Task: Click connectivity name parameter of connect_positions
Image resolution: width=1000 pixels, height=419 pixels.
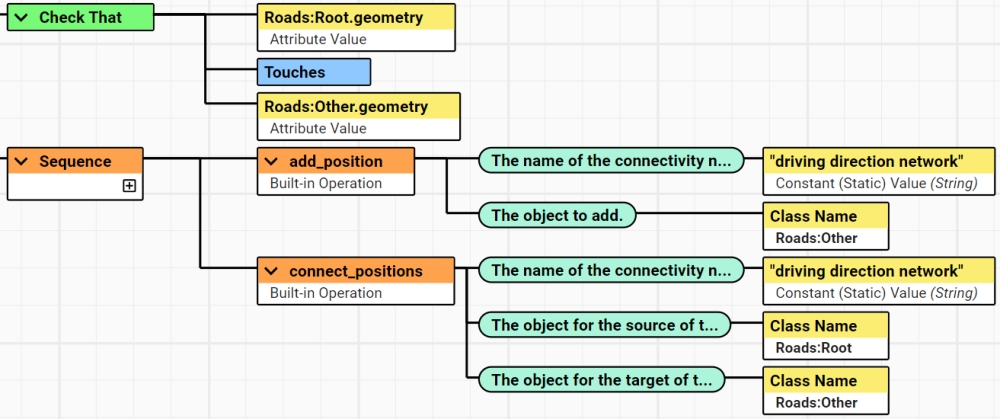Action: pos(611,270)
